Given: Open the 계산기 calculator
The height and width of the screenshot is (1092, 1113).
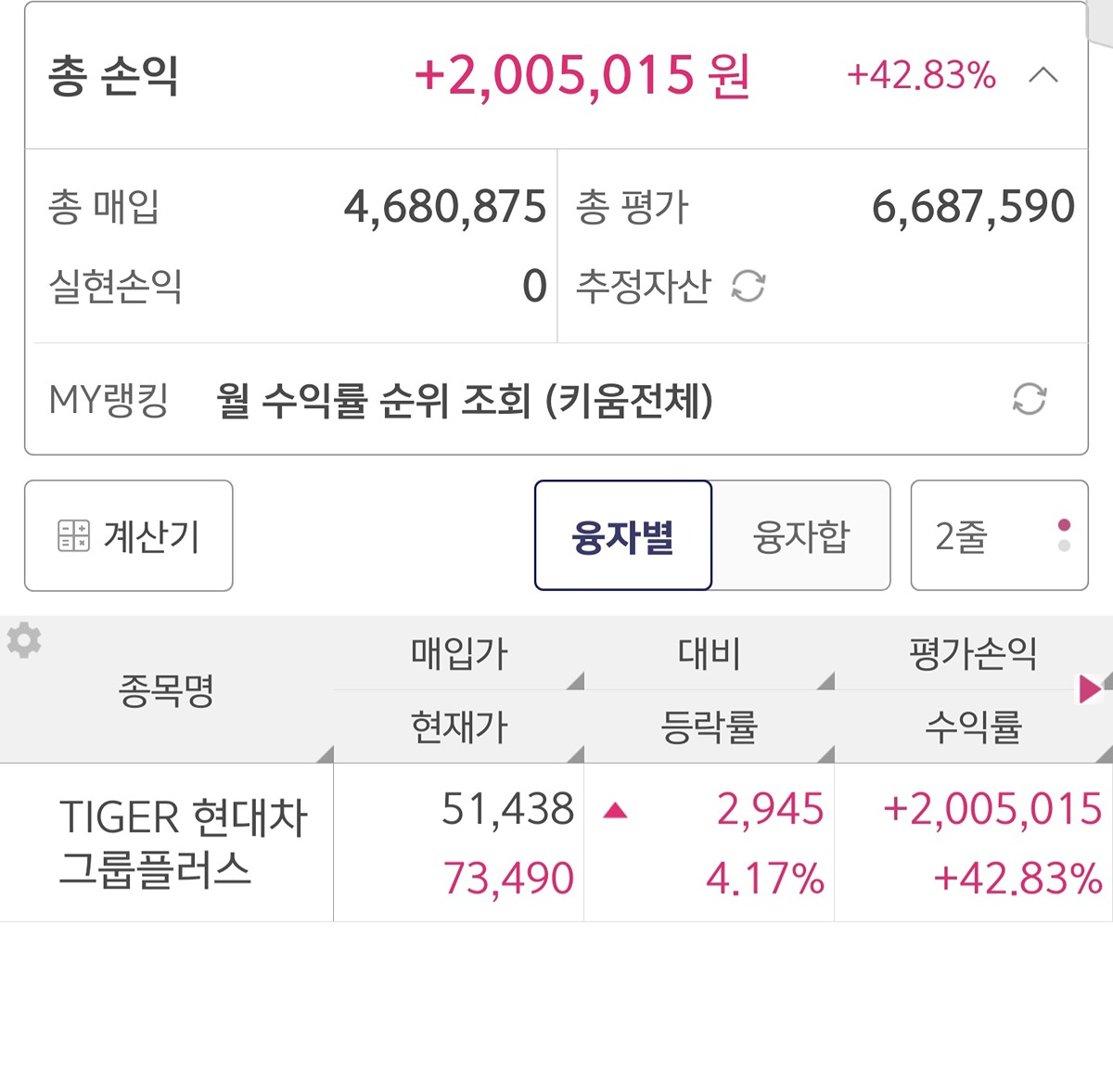Looking at the screenshot, I should 129,535.
